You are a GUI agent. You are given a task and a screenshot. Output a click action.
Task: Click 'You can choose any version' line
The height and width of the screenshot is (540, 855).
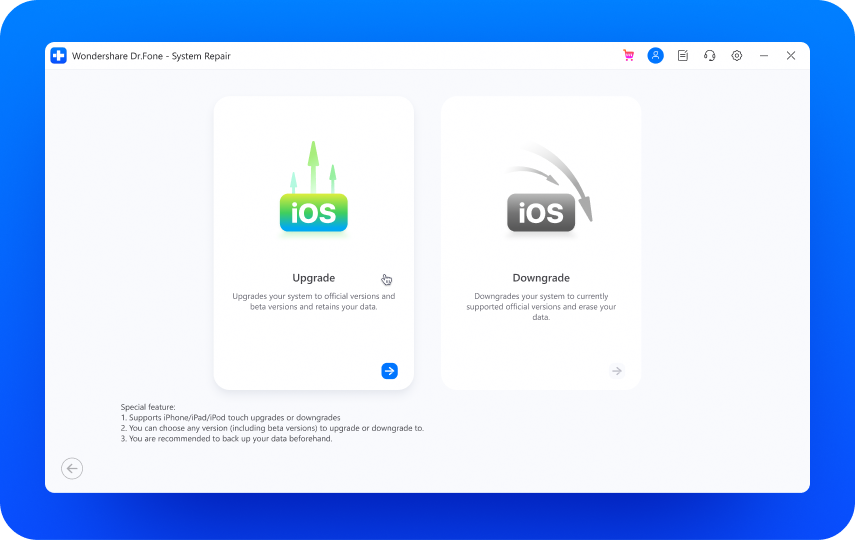click(272, 428)
